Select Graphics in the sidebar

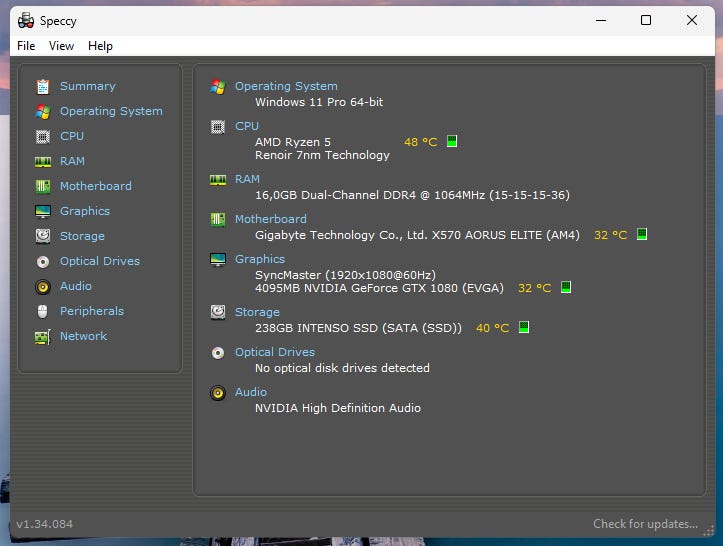(85, 211)
